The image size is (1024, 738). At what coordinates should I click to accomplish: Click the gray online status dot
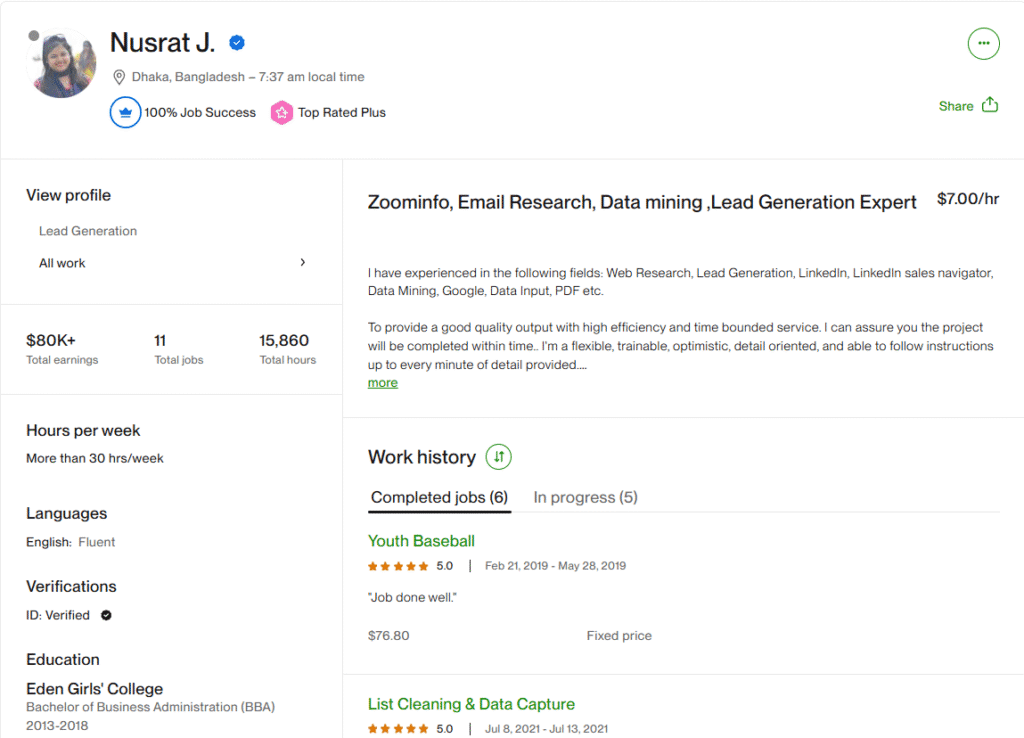(x=34, y=36)
